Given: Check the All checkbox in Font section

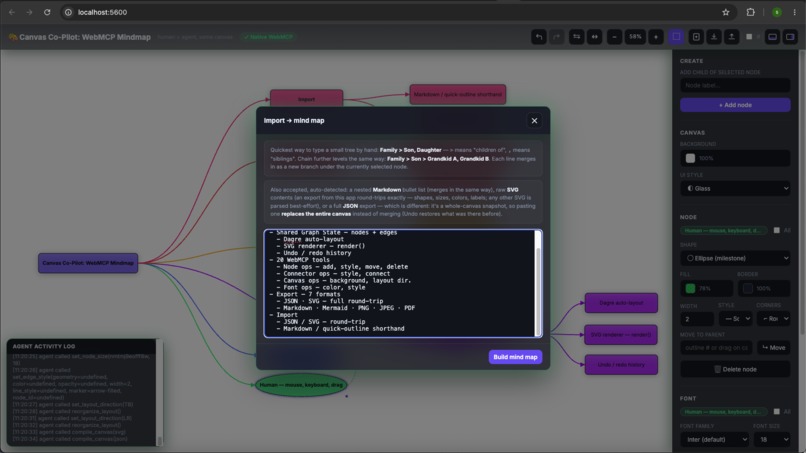Looking at the screenshot, I should pyautogui.click(x=777, y=411).
